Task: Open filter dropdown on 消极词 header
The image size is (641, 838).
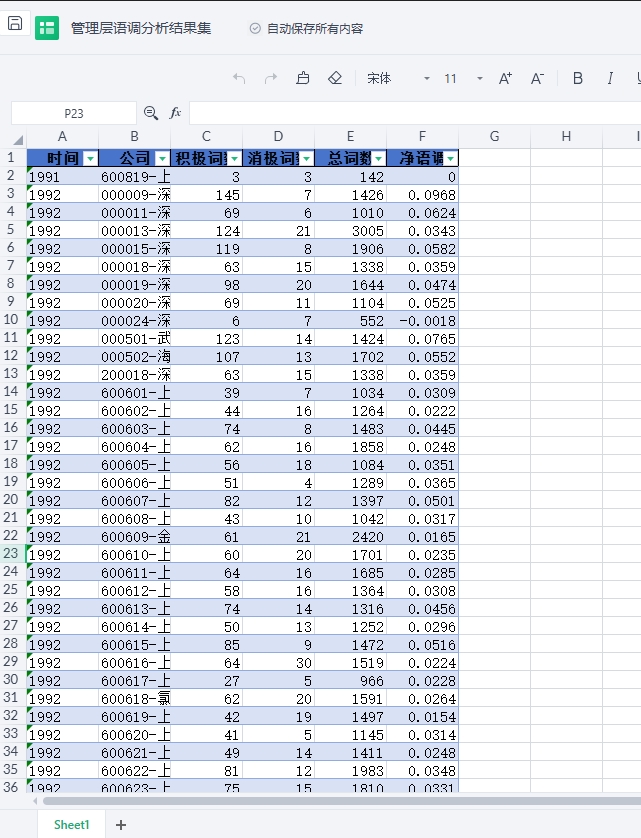Action: point(307,159)
